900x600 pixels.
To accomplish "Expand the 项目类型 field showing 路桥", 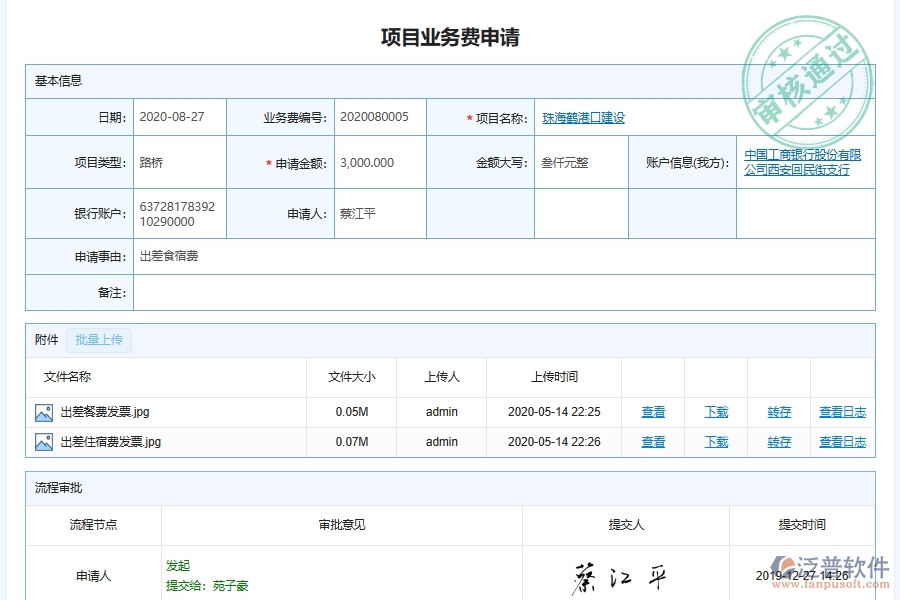I will point(149,161).
